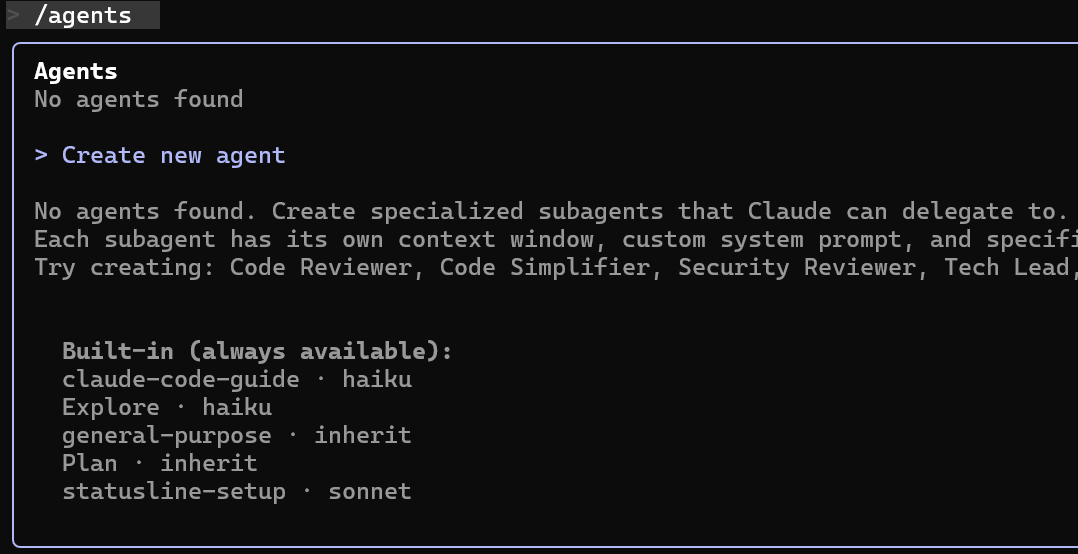Click the bold Agents panel heading
Screen dimensions: 1078x554
tap(76, 72)
